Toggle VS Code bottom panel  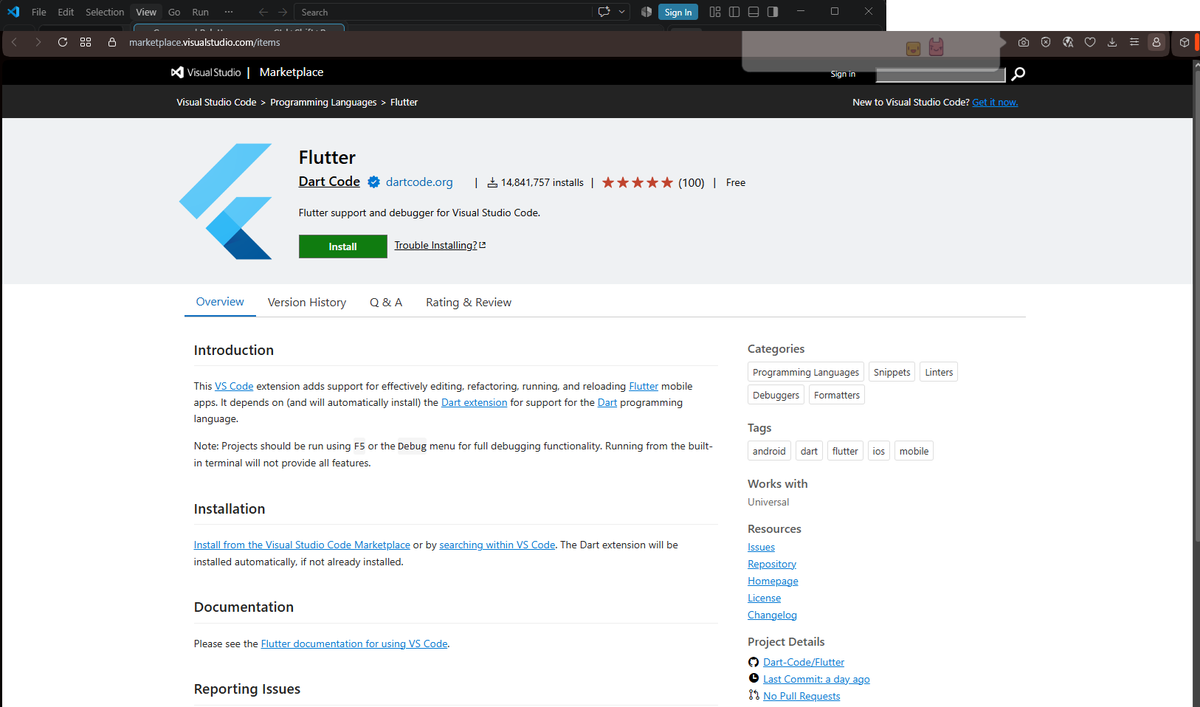coord(753,12)
